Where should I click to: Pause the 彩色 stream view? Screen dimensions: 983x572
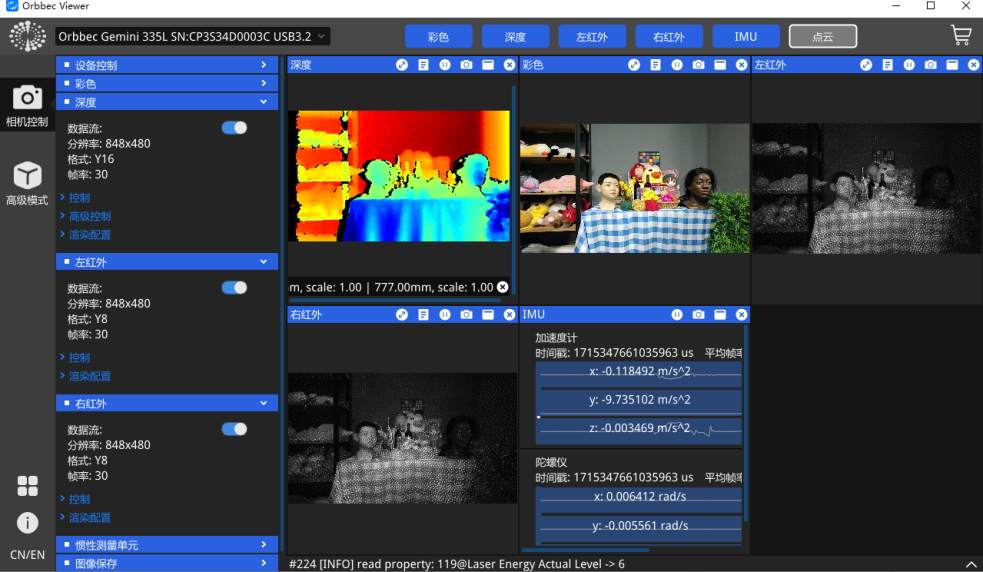click(677, 65)
